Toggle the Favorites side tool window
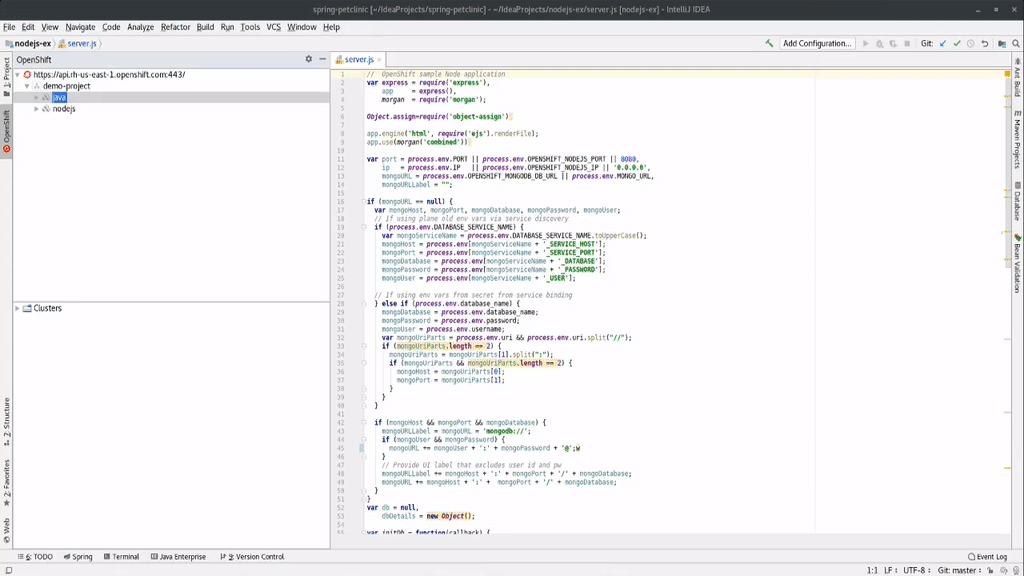The image size is (1024, 576). click(x=7, y=482)
